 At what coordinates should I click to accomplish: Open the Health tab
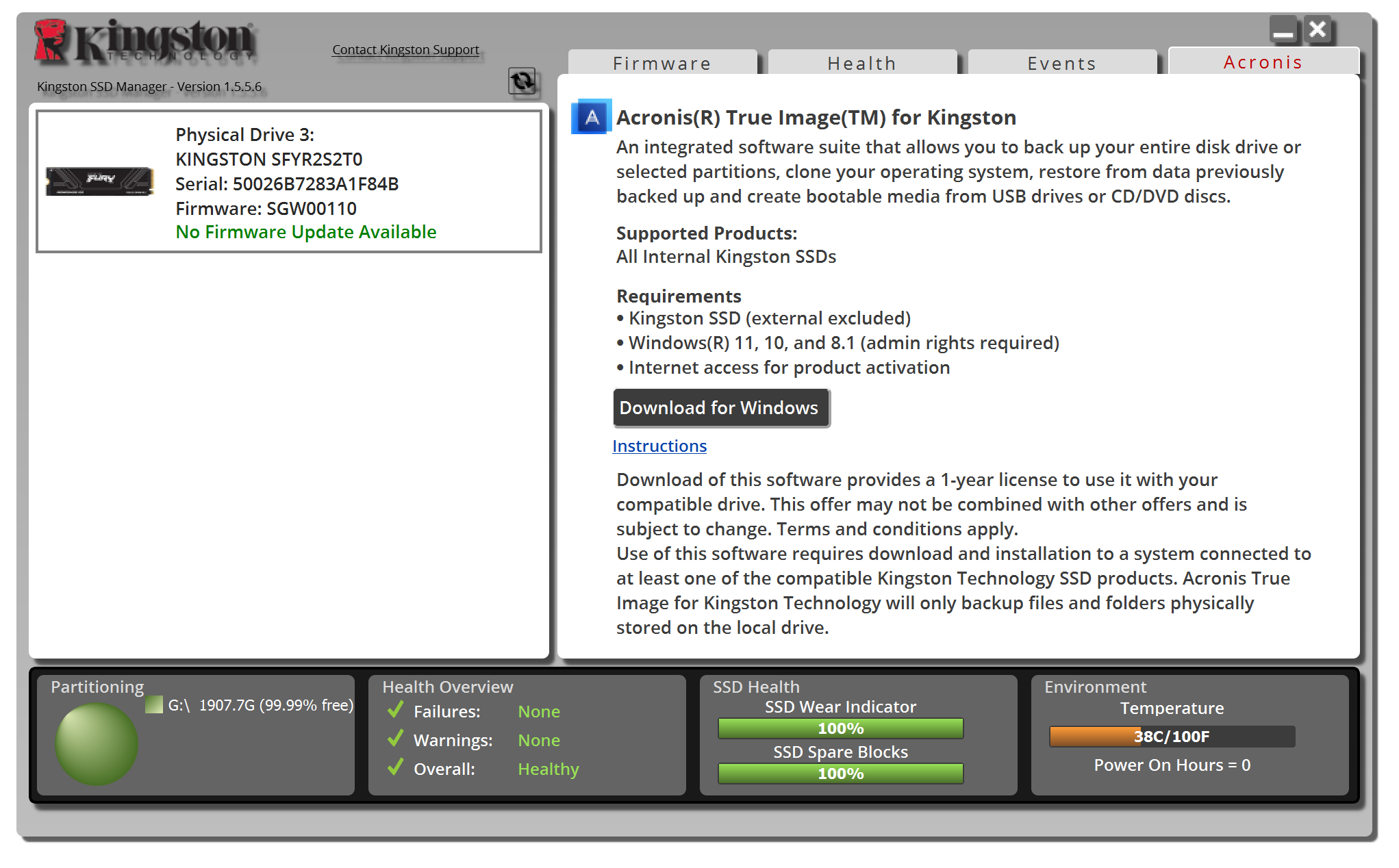click(x=862, y=63)
